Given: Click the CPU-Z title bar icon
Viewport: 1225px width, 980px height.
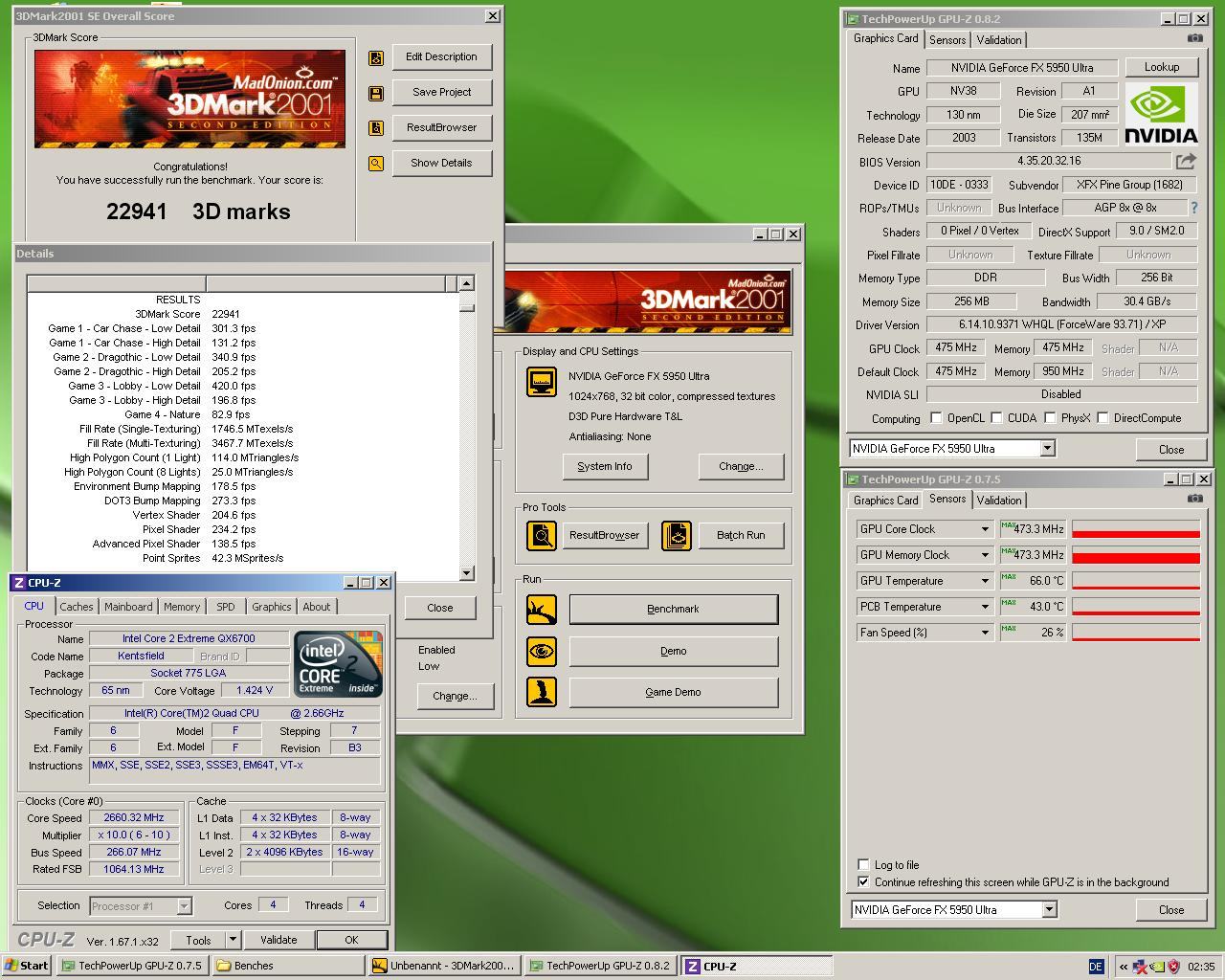Looking at the screenshot, I should (x=19, y=582).
